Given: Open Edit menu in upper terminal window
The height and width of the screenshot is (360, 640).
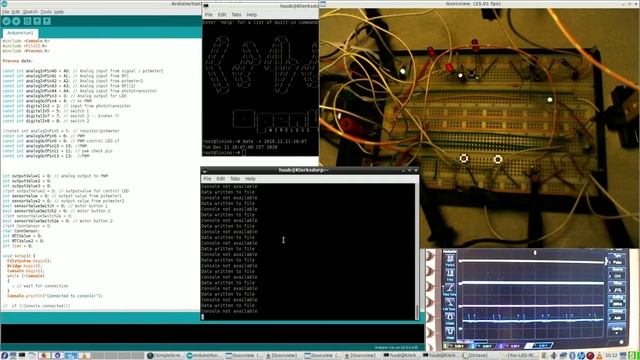Looking at the screenshot, I should click(x=222, y=14).
